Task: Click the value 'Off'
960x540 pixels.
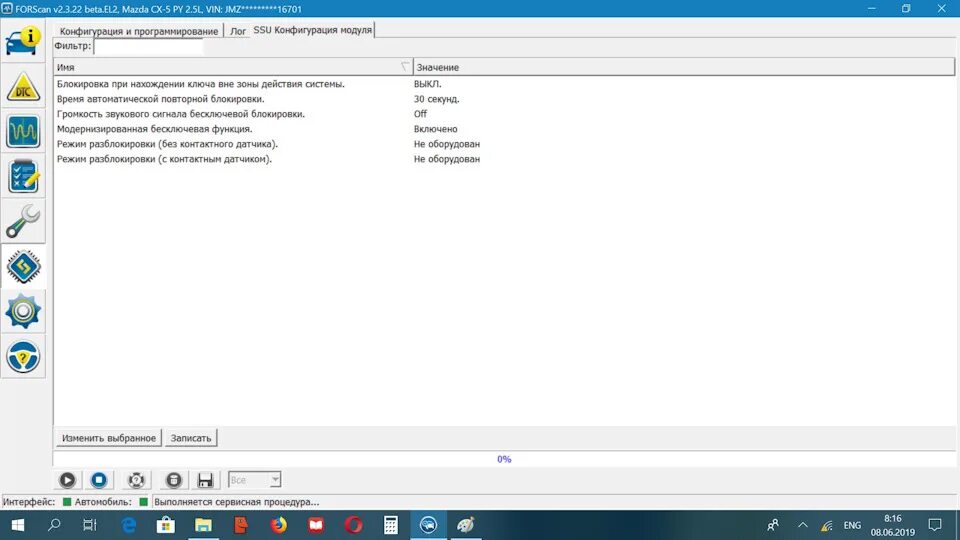Action: (x=420, y=114)
